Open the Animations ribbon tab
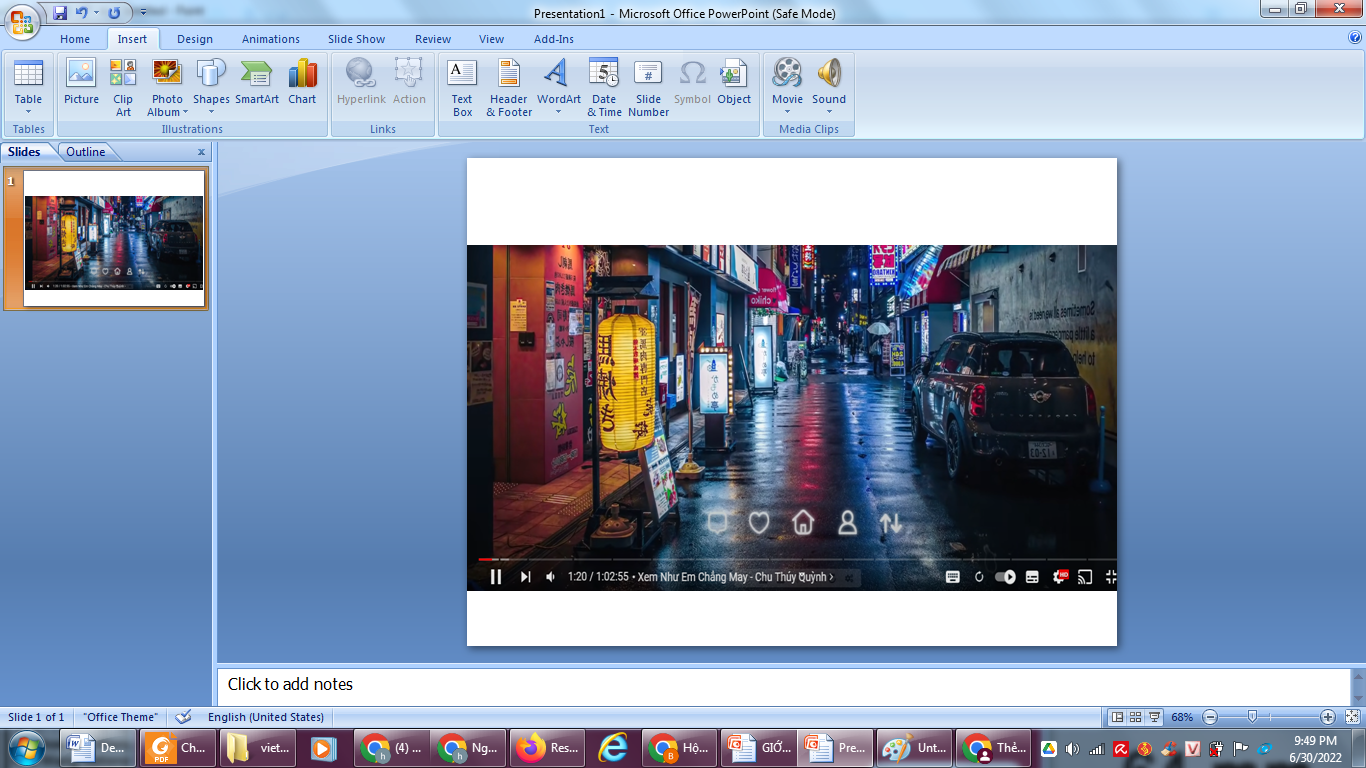Image resolution: width=1366 pixels, height=768 pixels. (271, 39)
